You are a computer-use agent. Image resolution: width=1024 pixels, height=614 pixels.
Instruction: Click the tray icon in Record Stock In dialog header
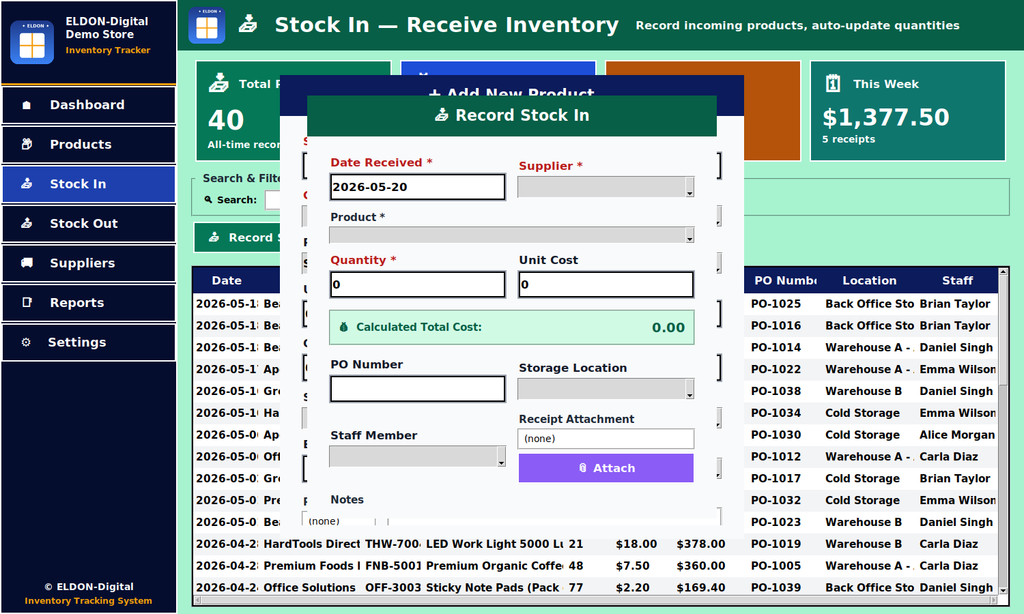pyautogui.click(x=442, y=116)
